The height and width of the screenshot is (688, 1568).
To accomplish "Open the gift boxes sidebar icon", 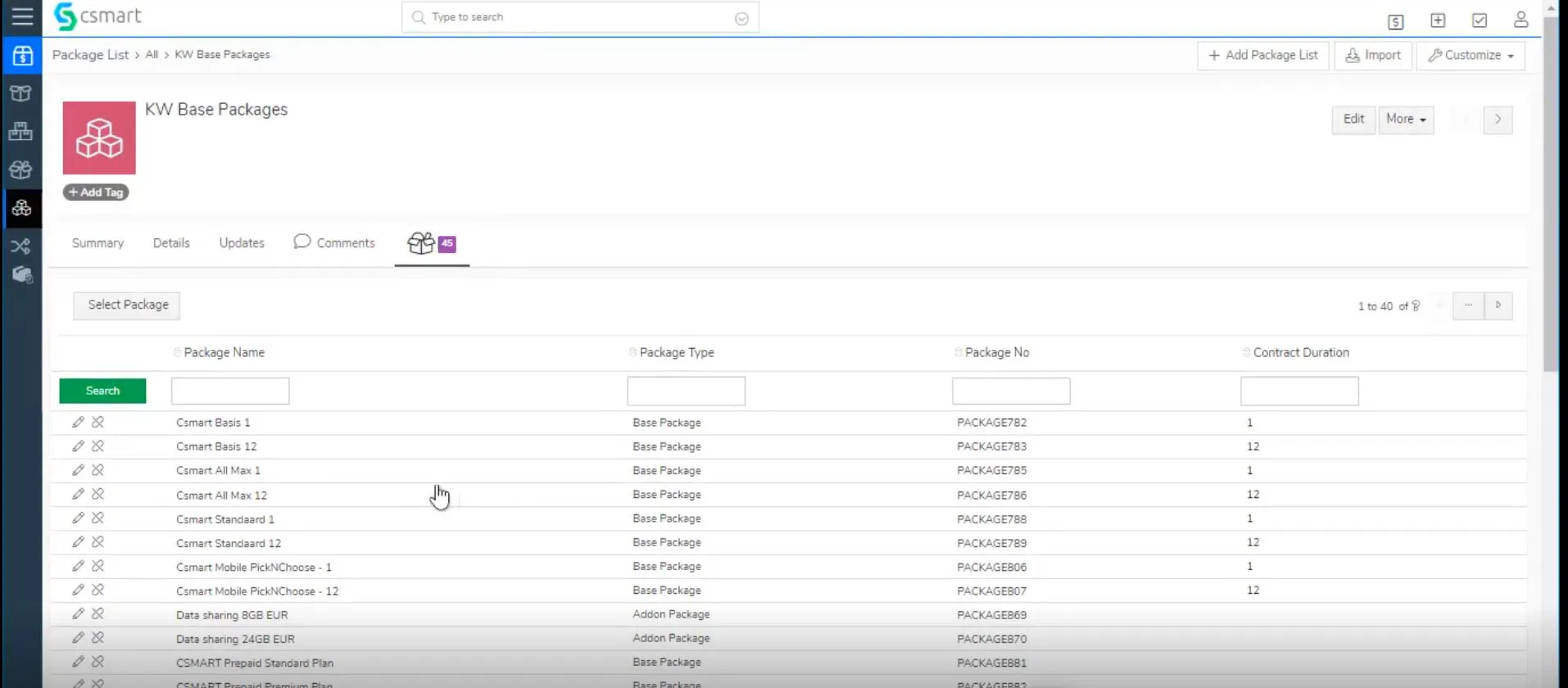I will tap(21, 170).
